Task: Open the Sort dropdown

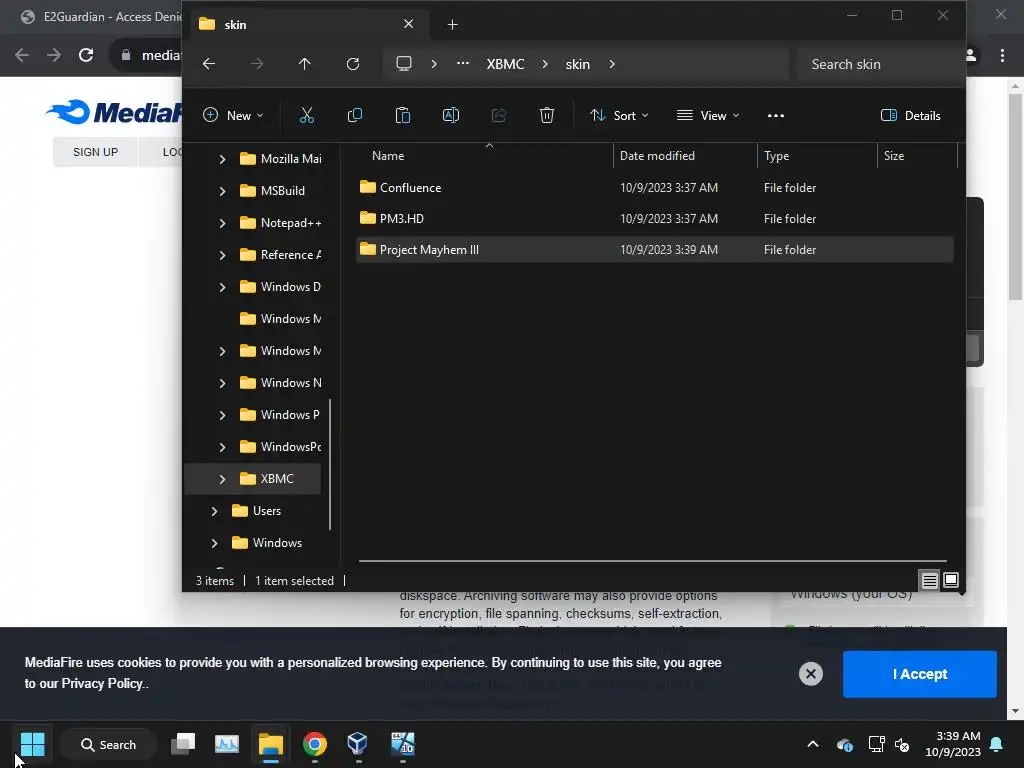Action: [x=619, y=116]
